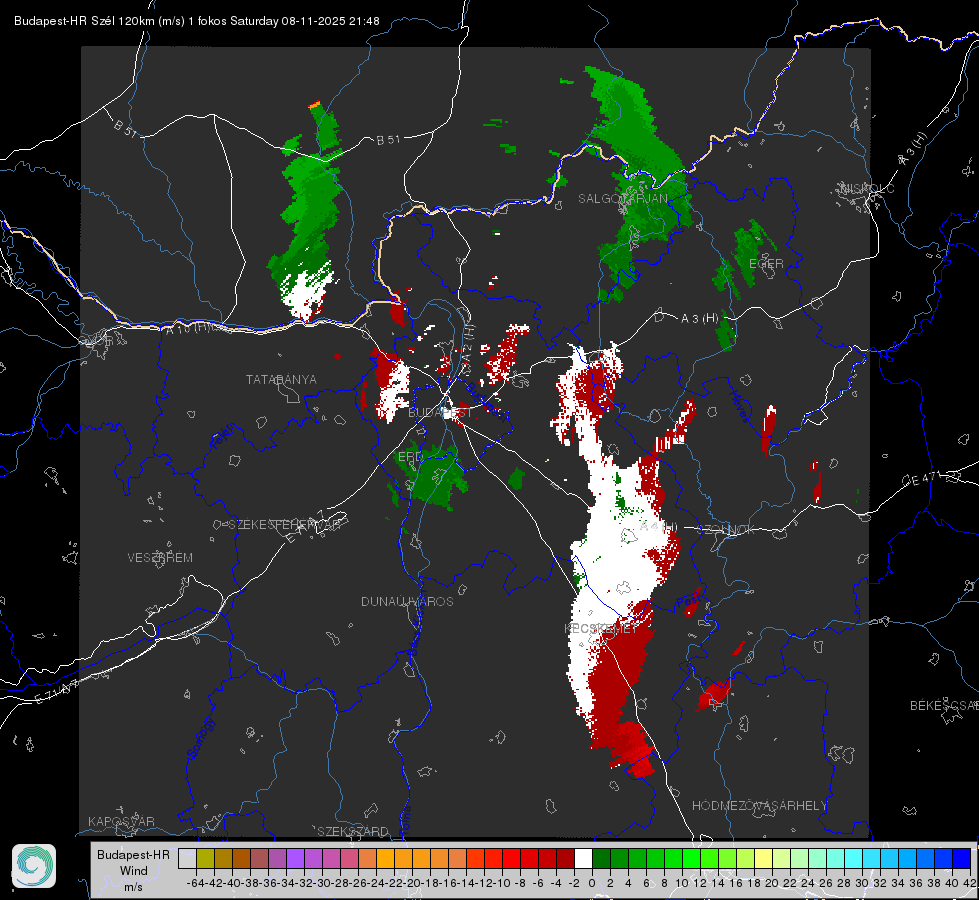
Task: Click the BÉKÉSCSABA label at the right edge
Action: (x=944, y=706)
